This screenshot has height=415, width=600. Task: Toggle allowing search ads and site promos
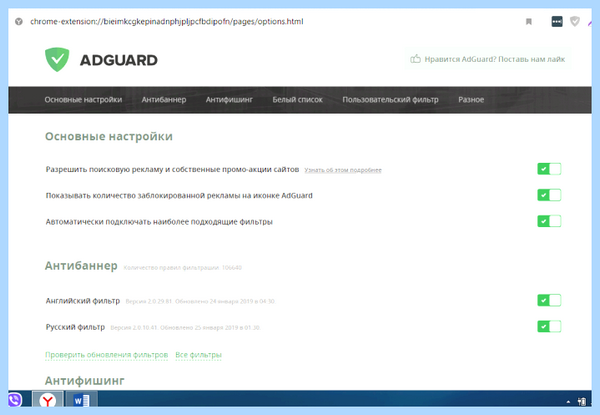point(549,169)
